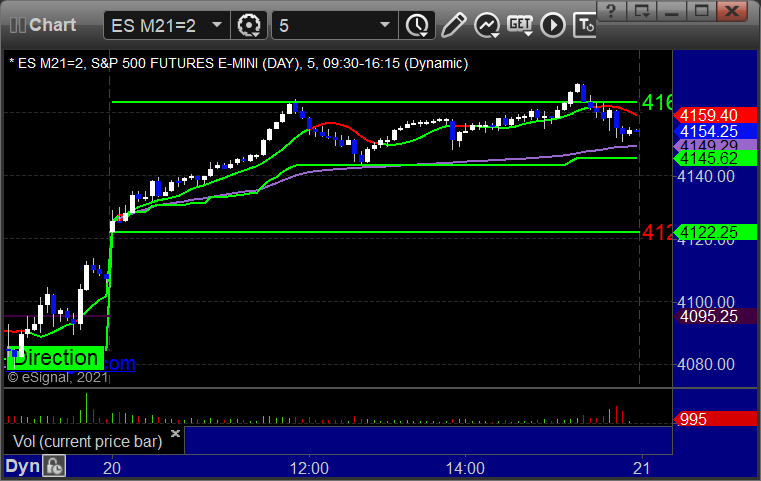Click the 14:00 time axis label
Viewport: 761px width, 481px height.
click(465, 468)
